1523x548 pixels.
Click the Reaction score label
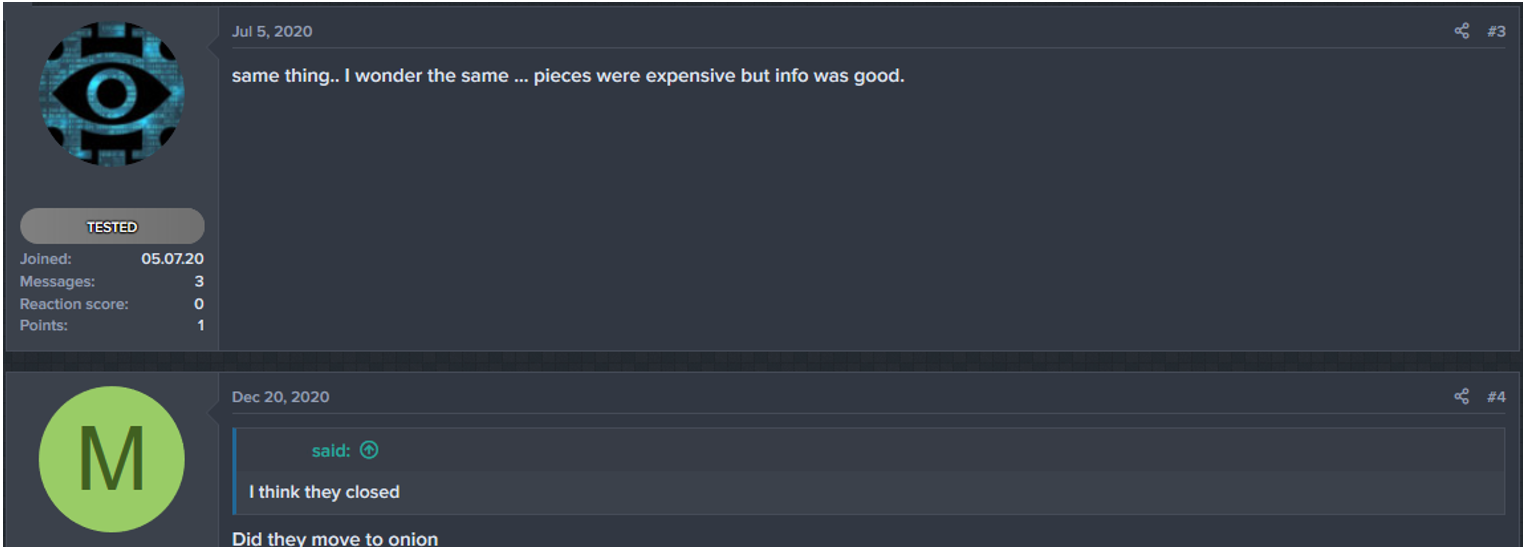tap(74, 304)
